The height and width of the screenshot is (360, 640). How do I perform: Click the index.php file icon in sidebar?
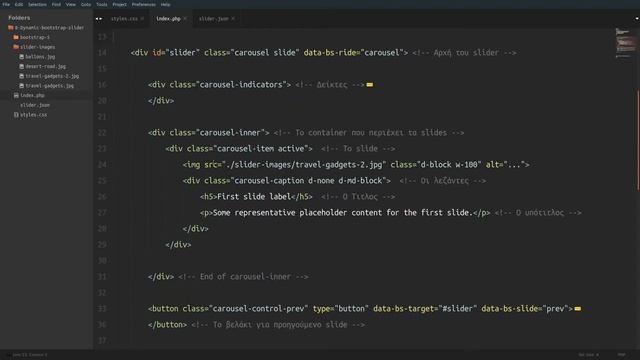(x=16, y=96)
